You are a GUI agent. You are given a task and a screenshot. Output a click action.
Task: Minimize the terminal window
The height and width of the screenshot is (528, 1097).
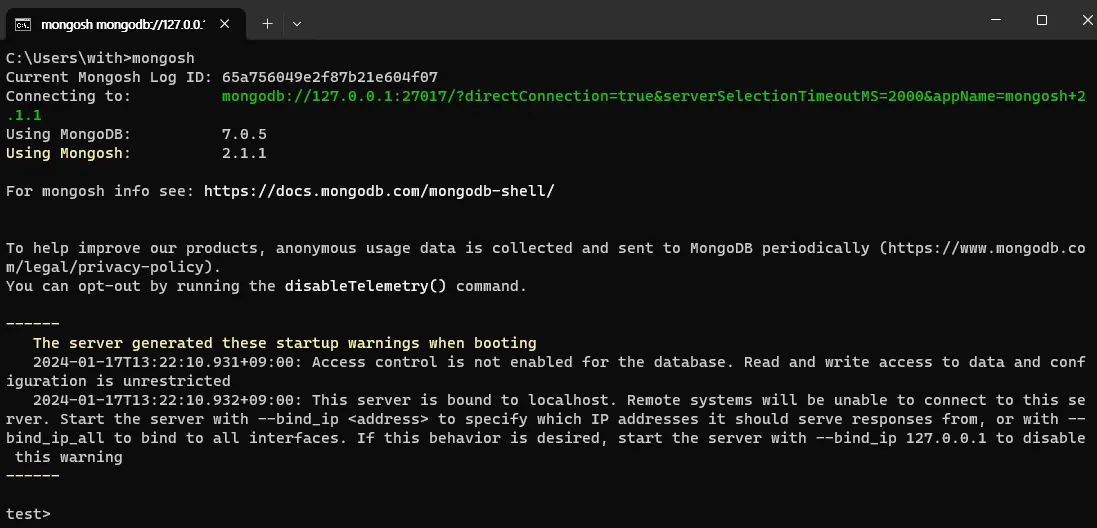(994, 20)
